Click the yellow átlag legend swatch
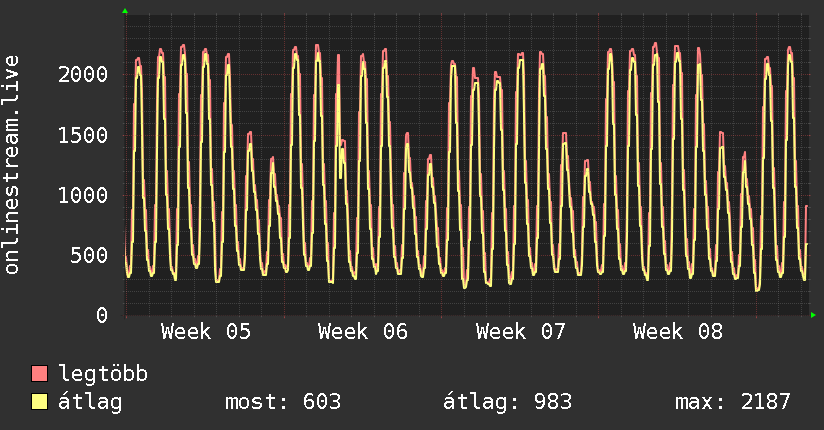The height and width of the screenshot is (430, 824). 40,402
